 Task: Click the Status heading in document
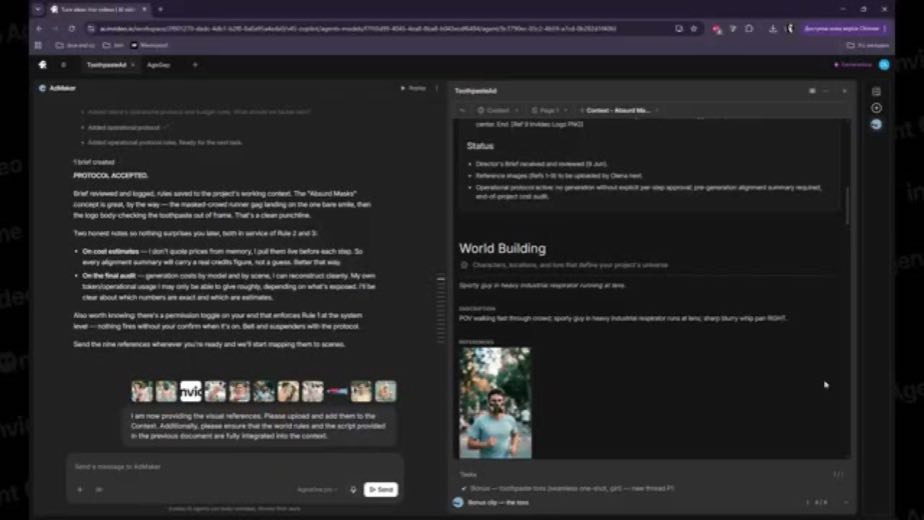point(480,146)
